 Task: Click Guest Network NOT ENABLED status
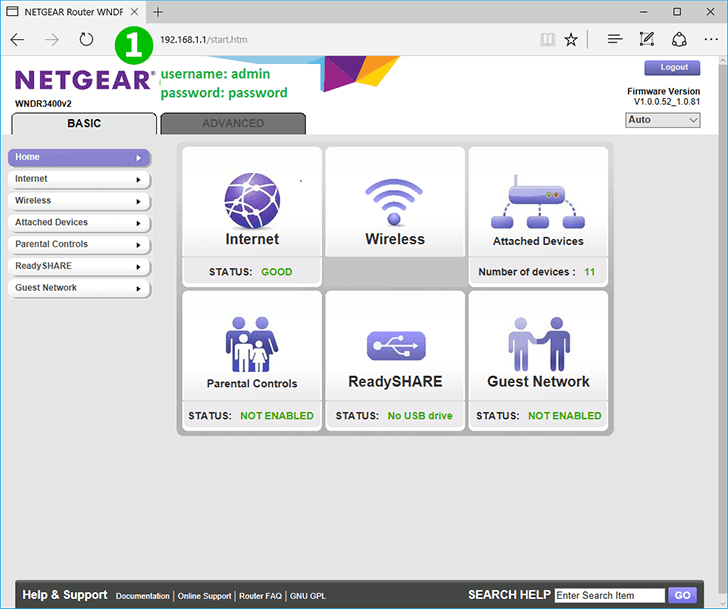coord(565,416)
